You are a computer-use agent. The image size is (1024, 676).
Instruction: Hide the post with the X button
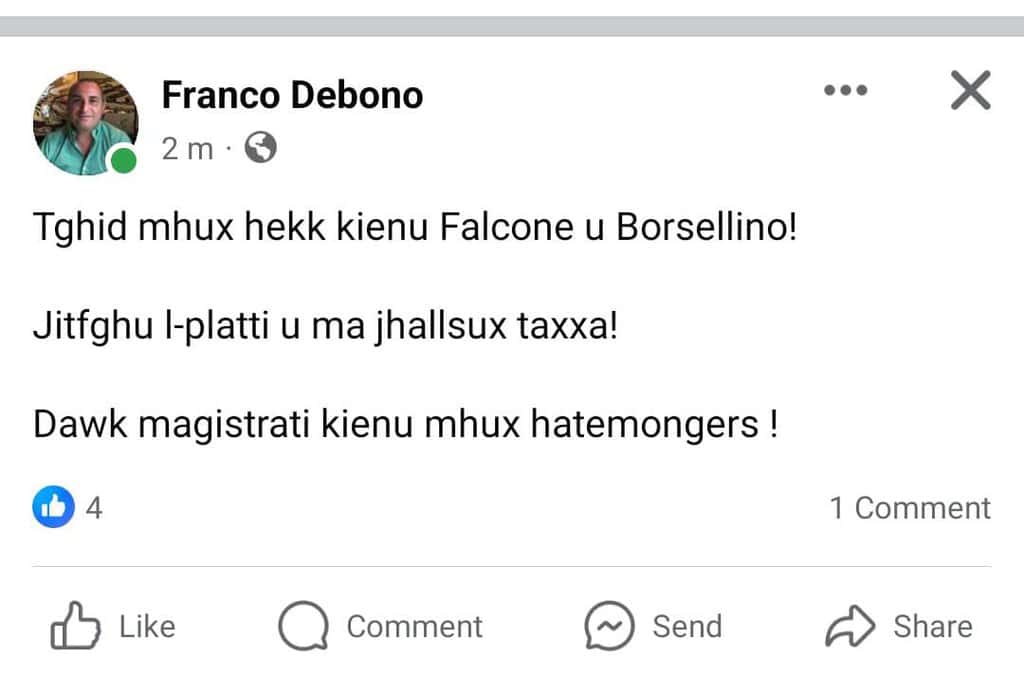969,91
